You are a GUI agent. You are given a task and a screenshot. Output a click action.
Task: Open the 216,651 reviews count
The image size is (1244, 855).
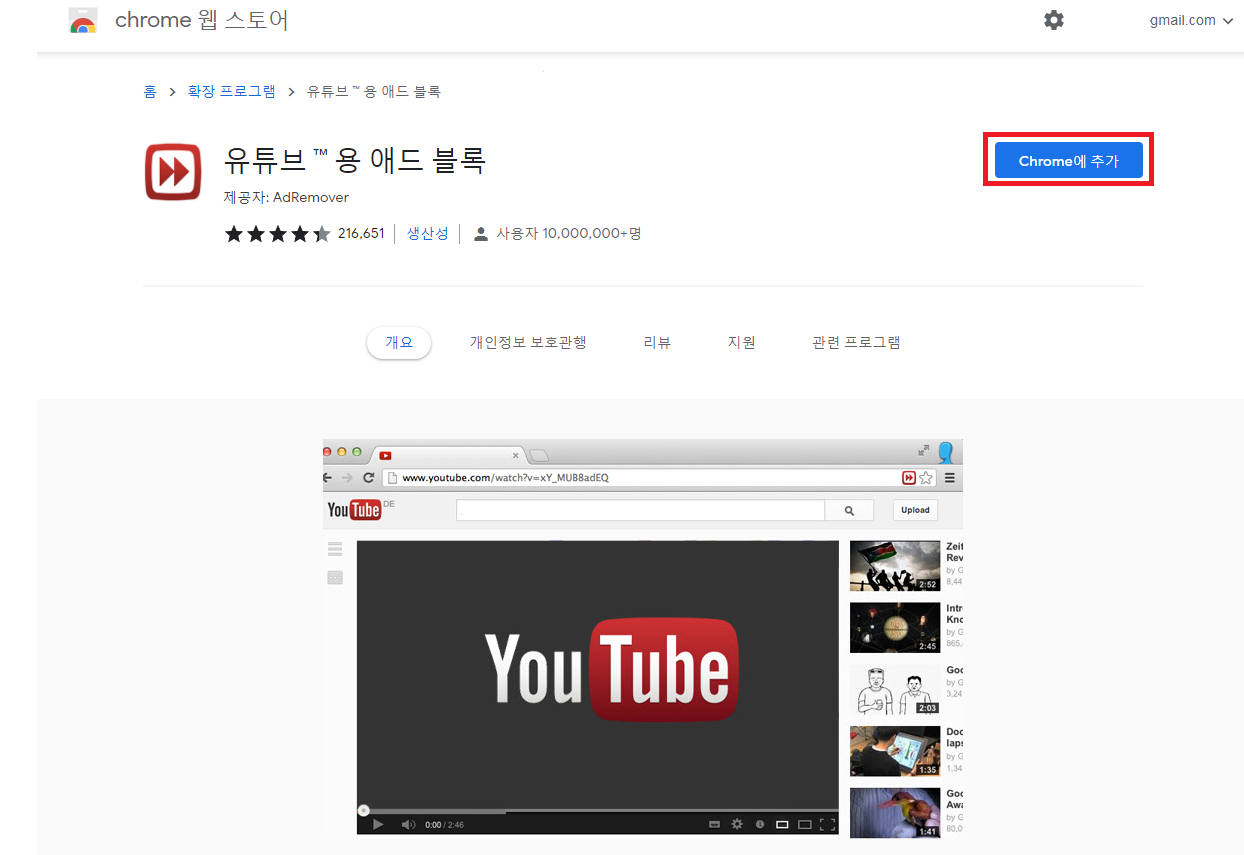(361, 234)
